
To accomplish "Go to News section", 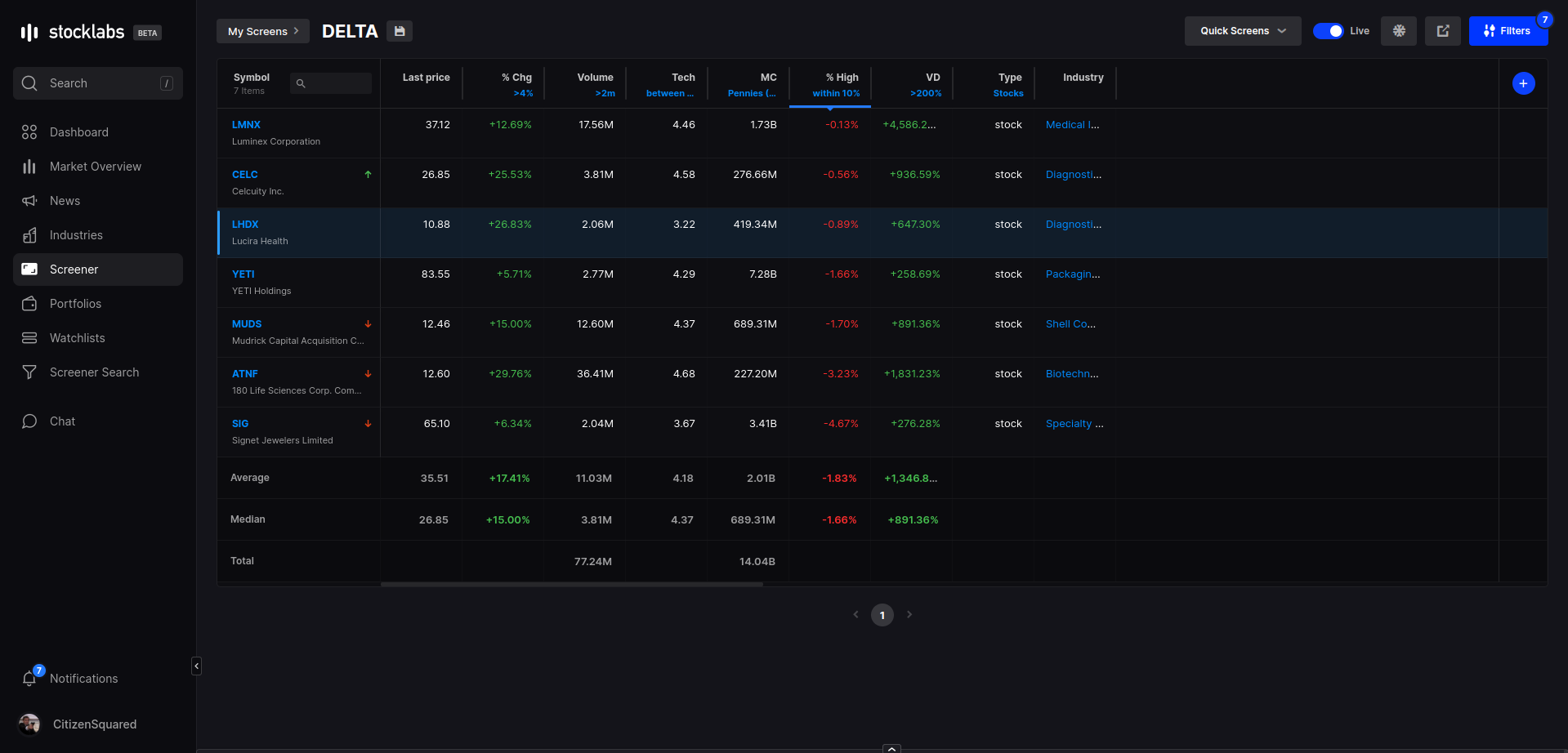I will click(98, 201).
